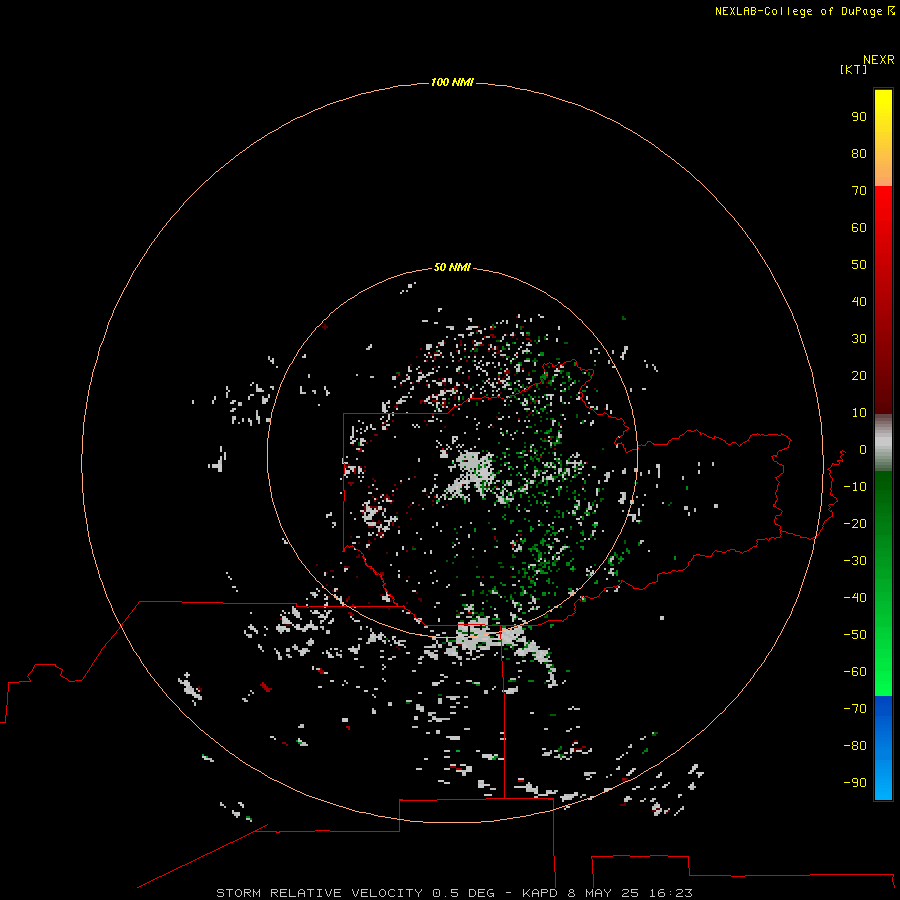This screenshot has width=900, height=900.
Task: Click the 100 NMI range ring label
Action: (x=452, y=82)
